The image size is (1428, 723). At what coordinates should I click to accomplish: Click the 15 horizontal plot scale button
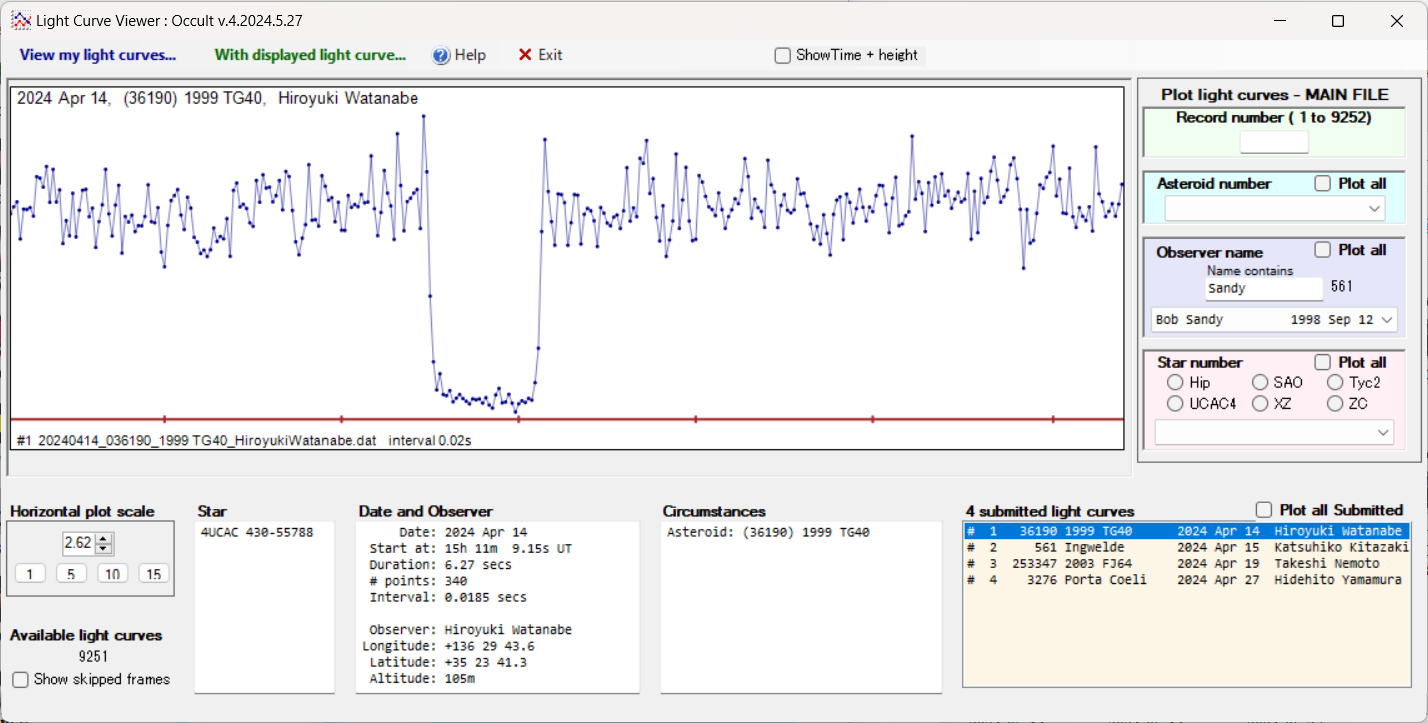click(153, 573)
